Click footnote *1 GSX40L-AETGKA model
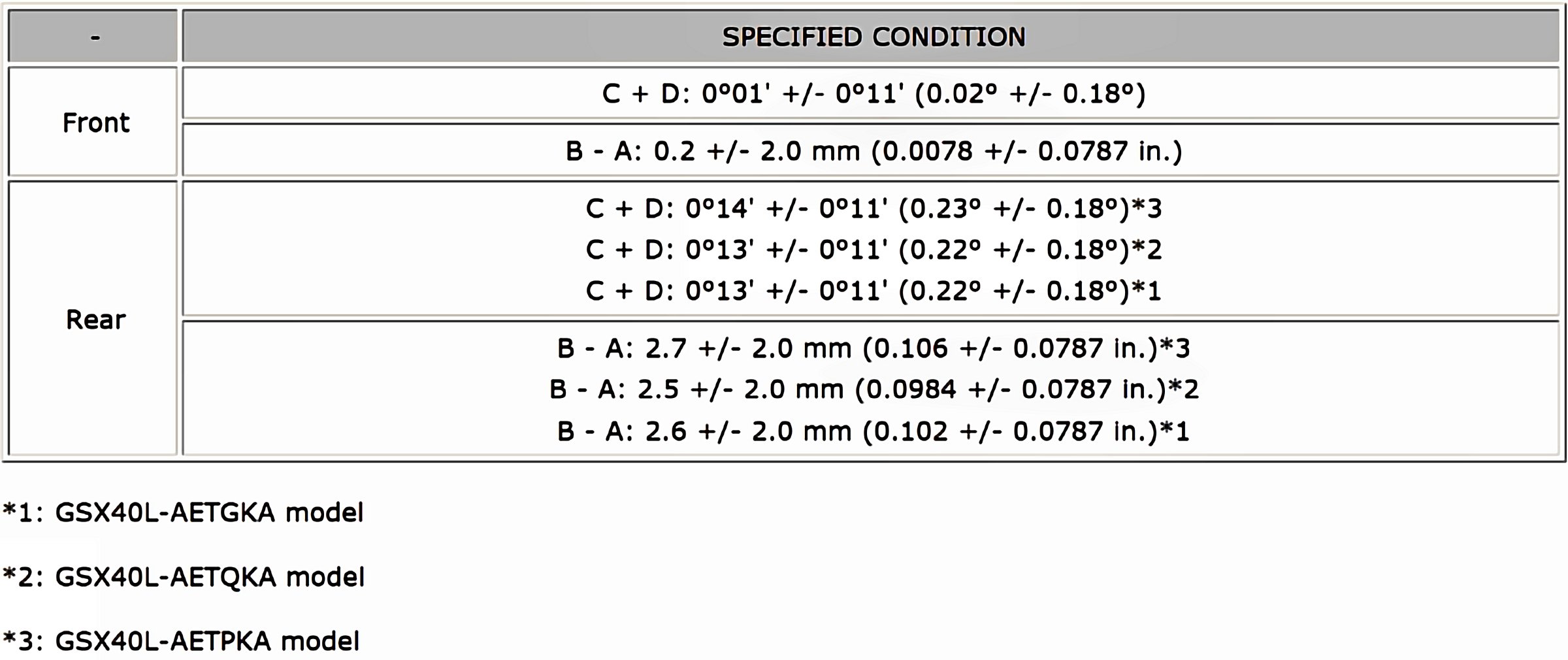1568x660 pixels. click(183, 512)
